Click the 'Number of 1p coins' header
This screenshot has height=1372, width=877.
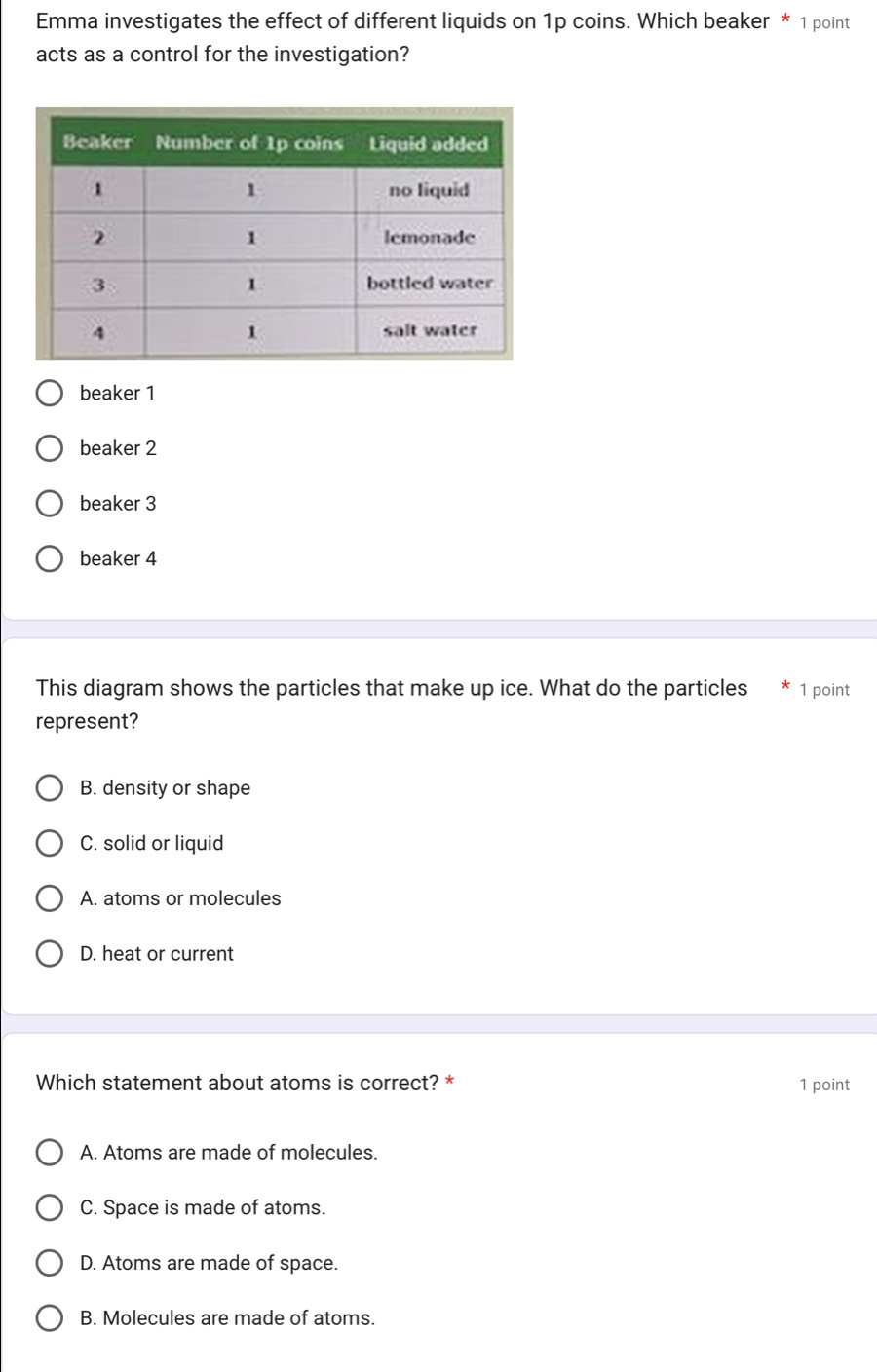tap(249, 144)
